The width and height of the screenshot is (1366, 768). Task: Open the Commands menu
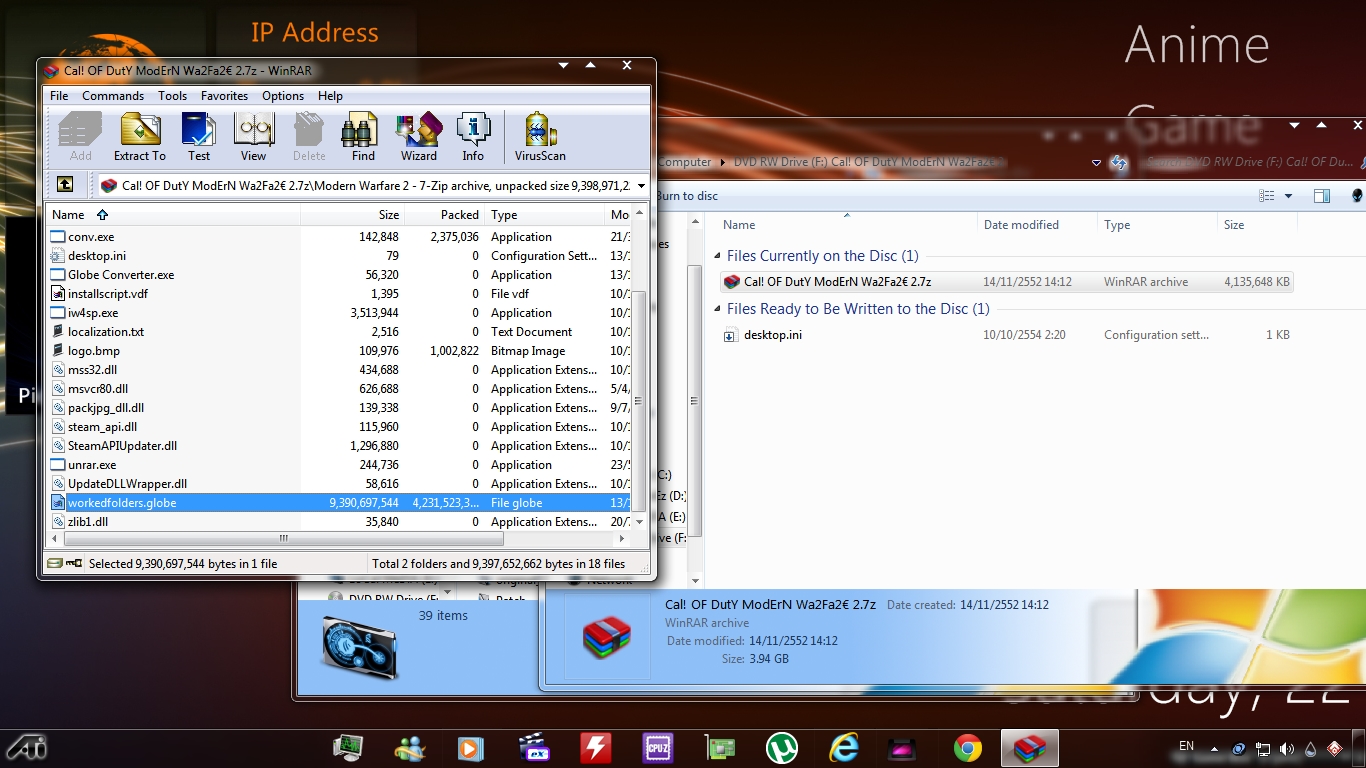(113, 96)
